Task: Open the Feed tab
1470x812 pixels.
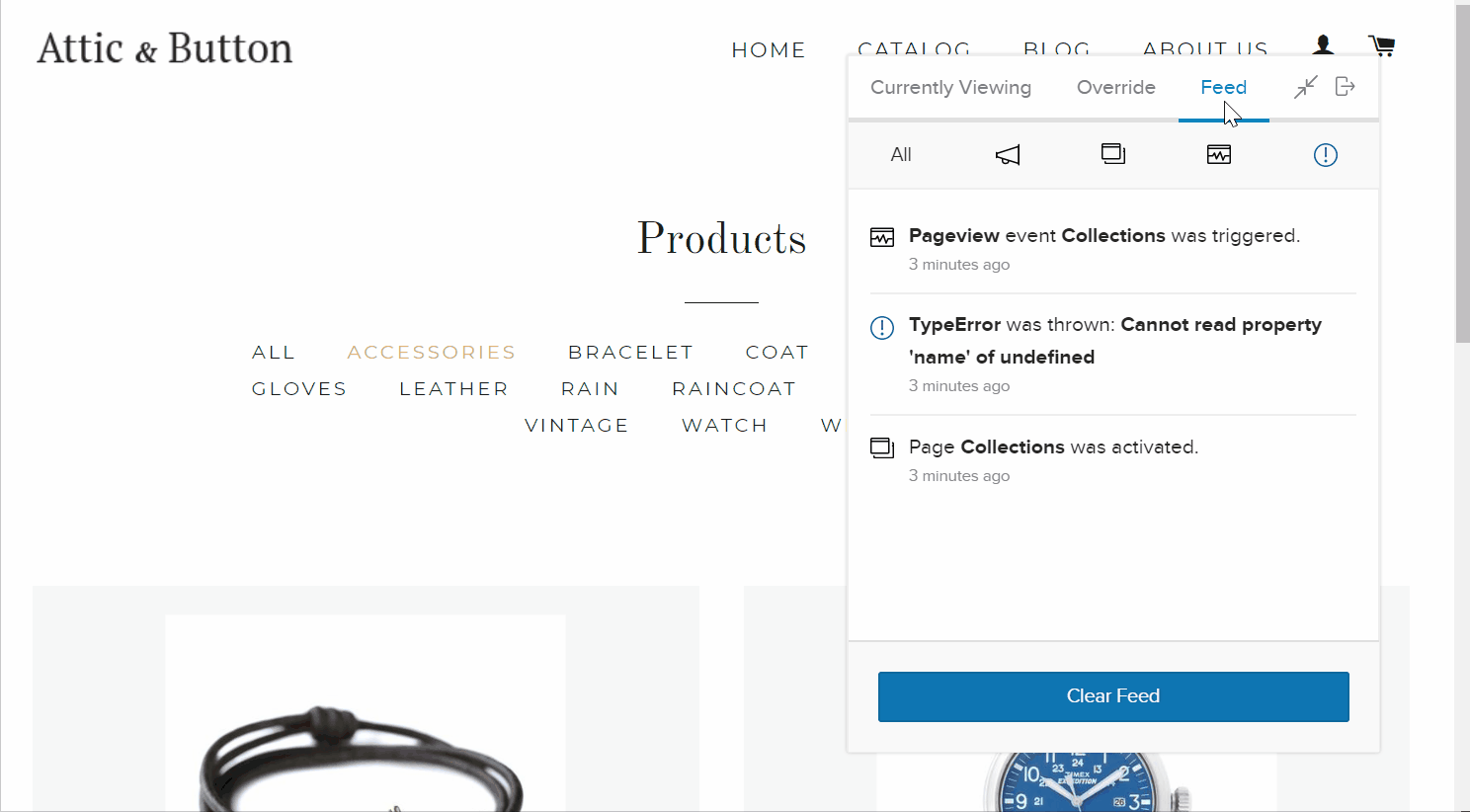Action: 1223,88
